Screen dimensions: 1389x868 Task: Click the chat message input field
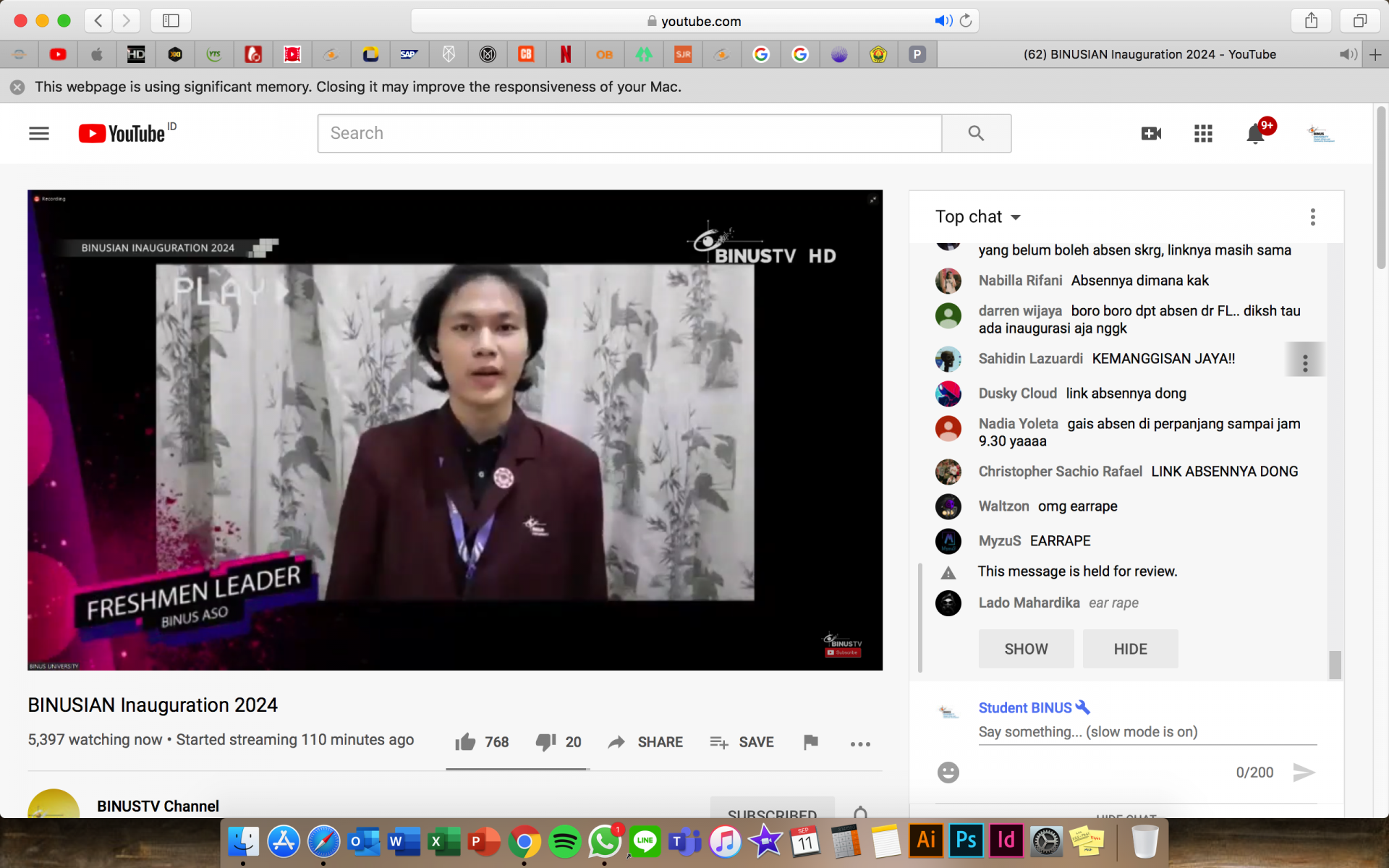[x=1147, y=732]
